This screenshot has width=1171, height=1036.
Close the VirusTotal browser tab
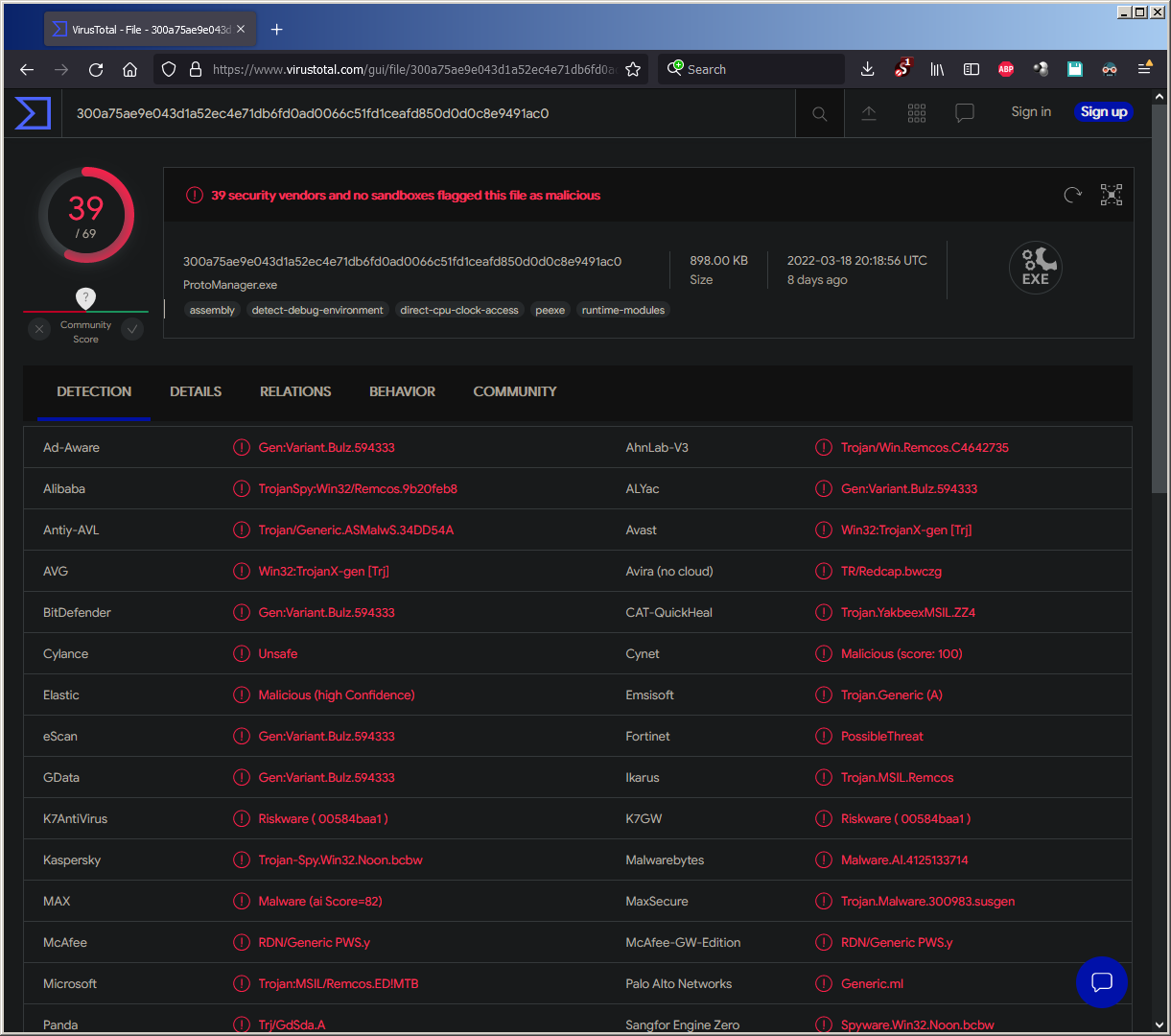click(241, 30)
